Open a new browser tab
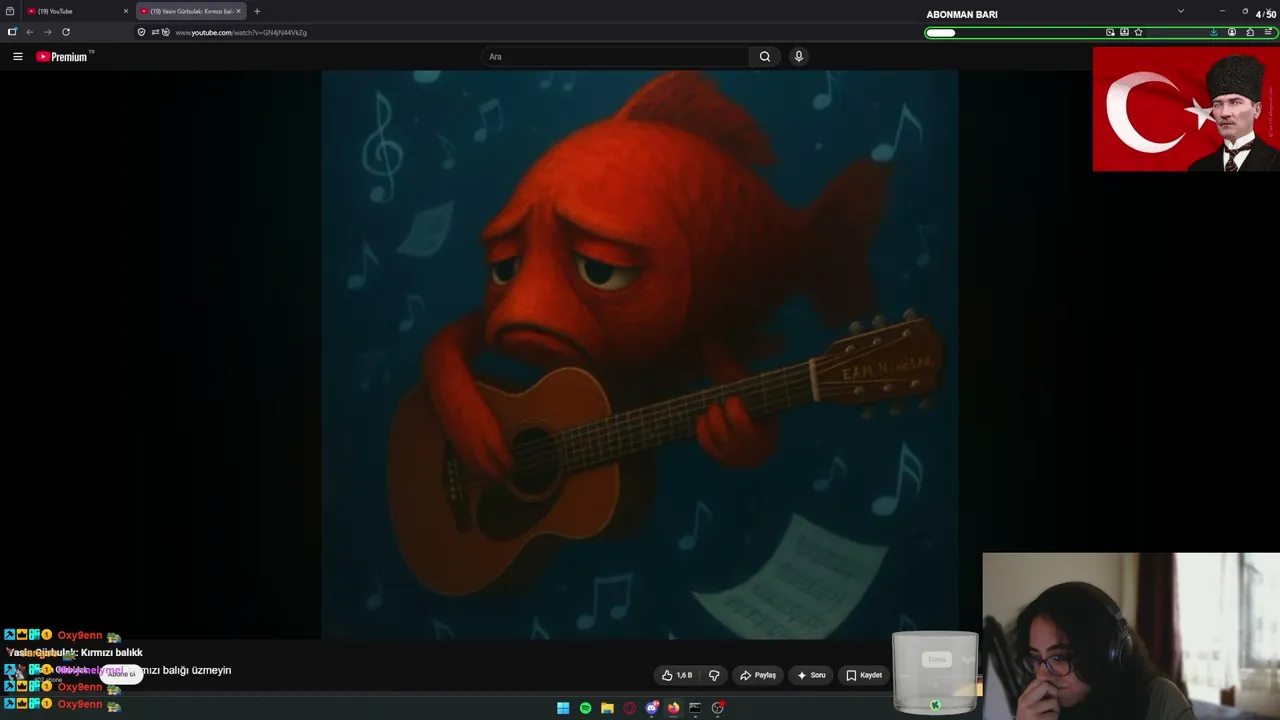Viewport: 1280px width, 720px height. pyautogui.click(x=257, y=11)
